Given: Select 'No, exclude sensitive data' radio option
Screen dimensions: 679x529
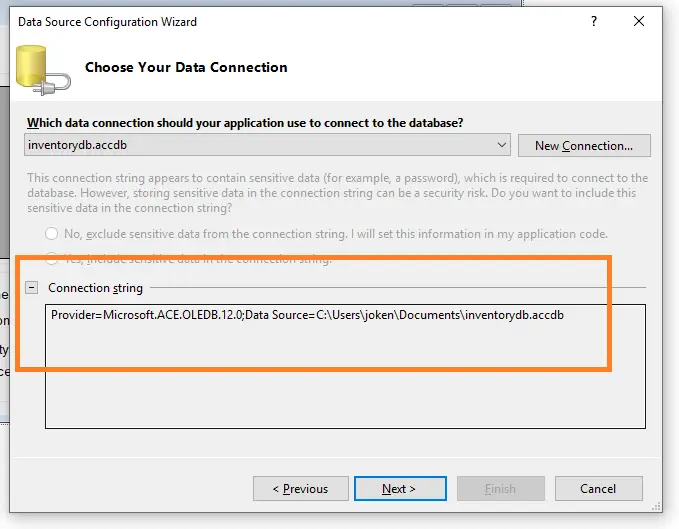Looking at the screenshot, I should [x=51, y=234].
